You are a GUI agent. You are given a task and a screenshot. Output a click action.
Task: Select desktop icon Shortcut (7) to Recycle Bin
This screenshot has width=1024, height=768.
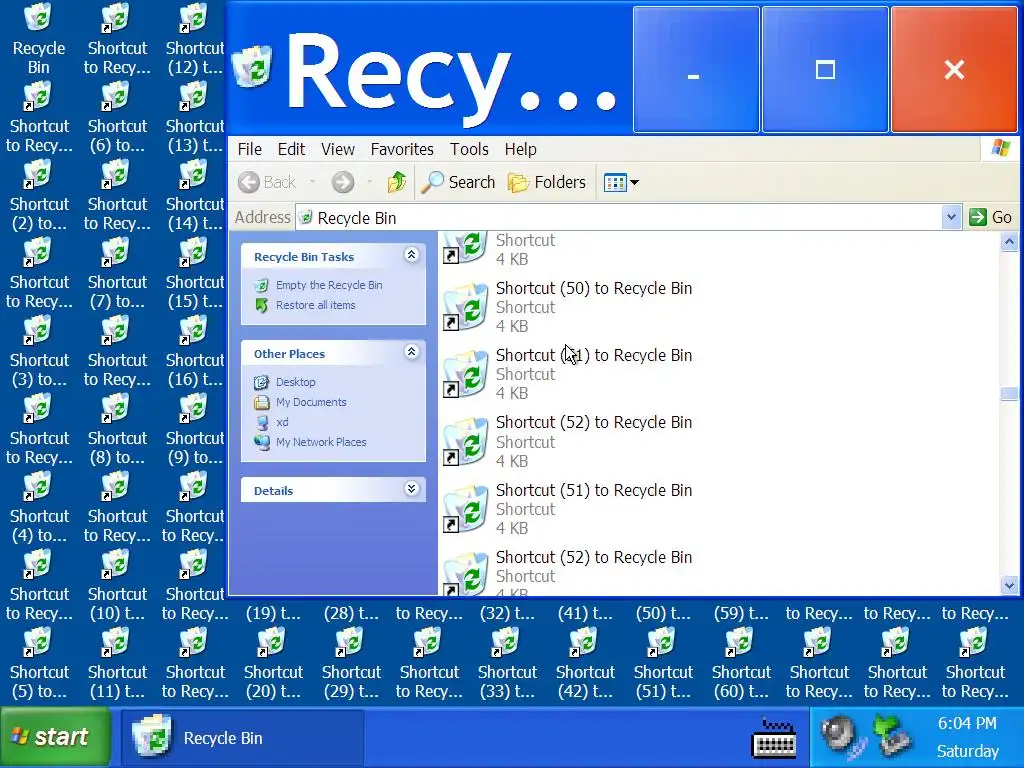tap(117, 273)
